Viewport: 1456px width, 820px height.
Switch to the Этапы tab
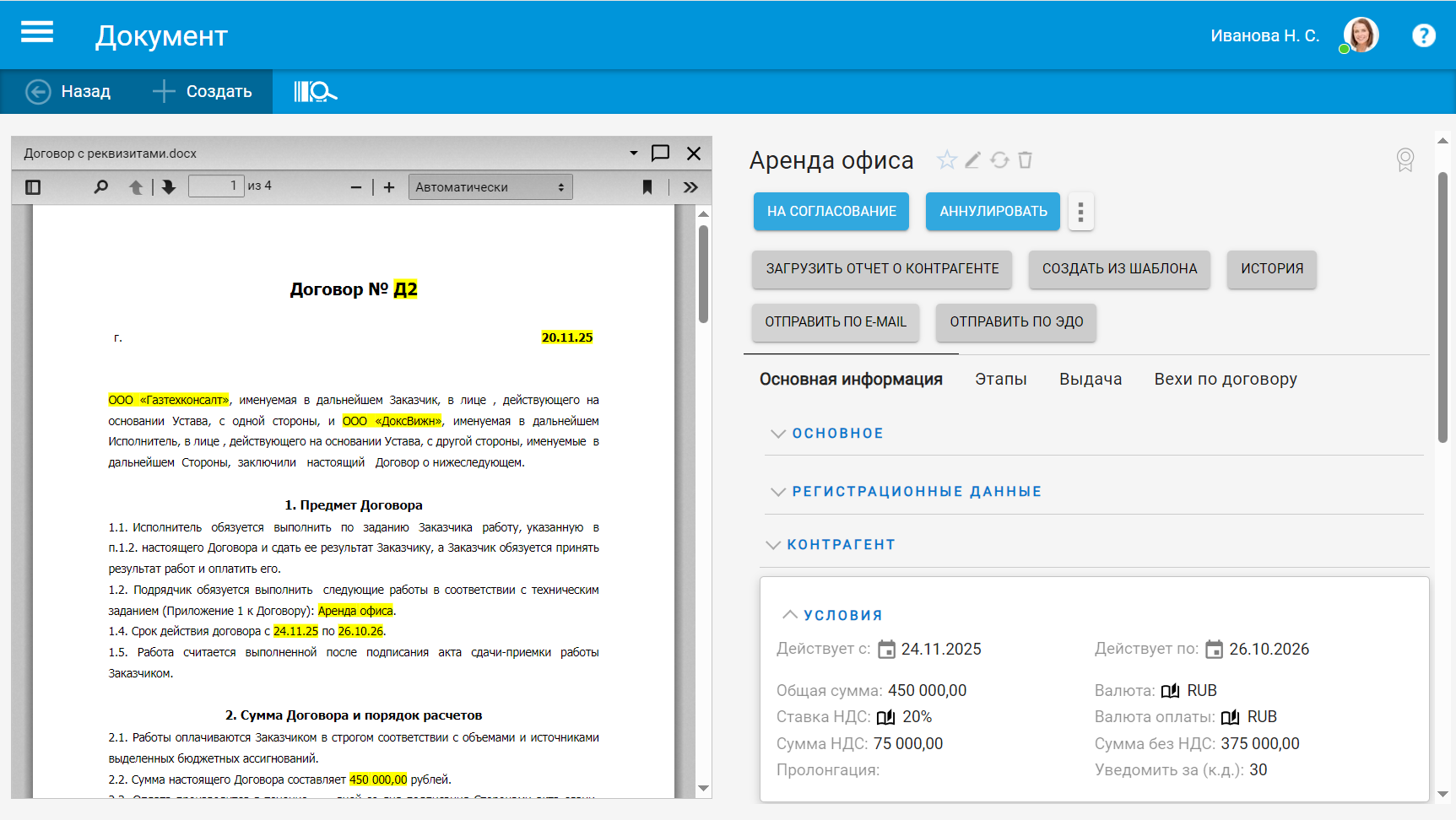point(1000,380)
